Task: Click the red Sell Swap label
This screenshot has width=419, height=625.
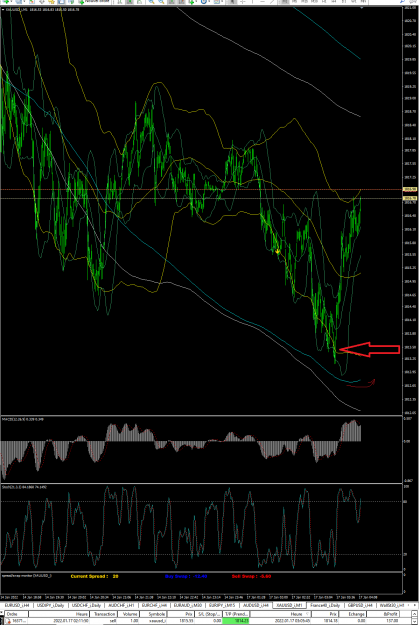Action: (251, 576)
